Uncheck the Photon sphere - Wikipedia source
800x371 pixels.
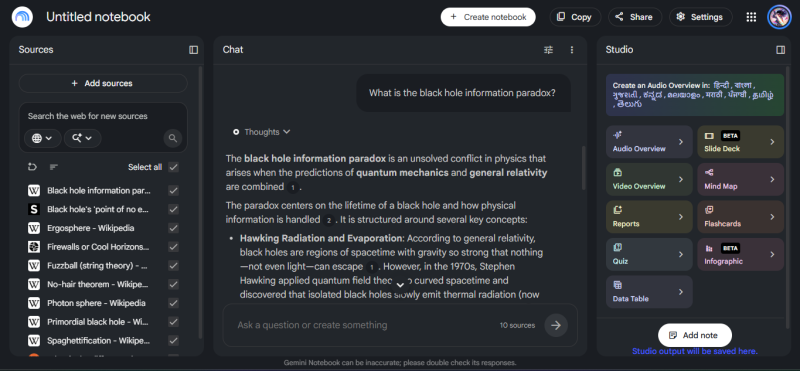[x=173, y=303]
